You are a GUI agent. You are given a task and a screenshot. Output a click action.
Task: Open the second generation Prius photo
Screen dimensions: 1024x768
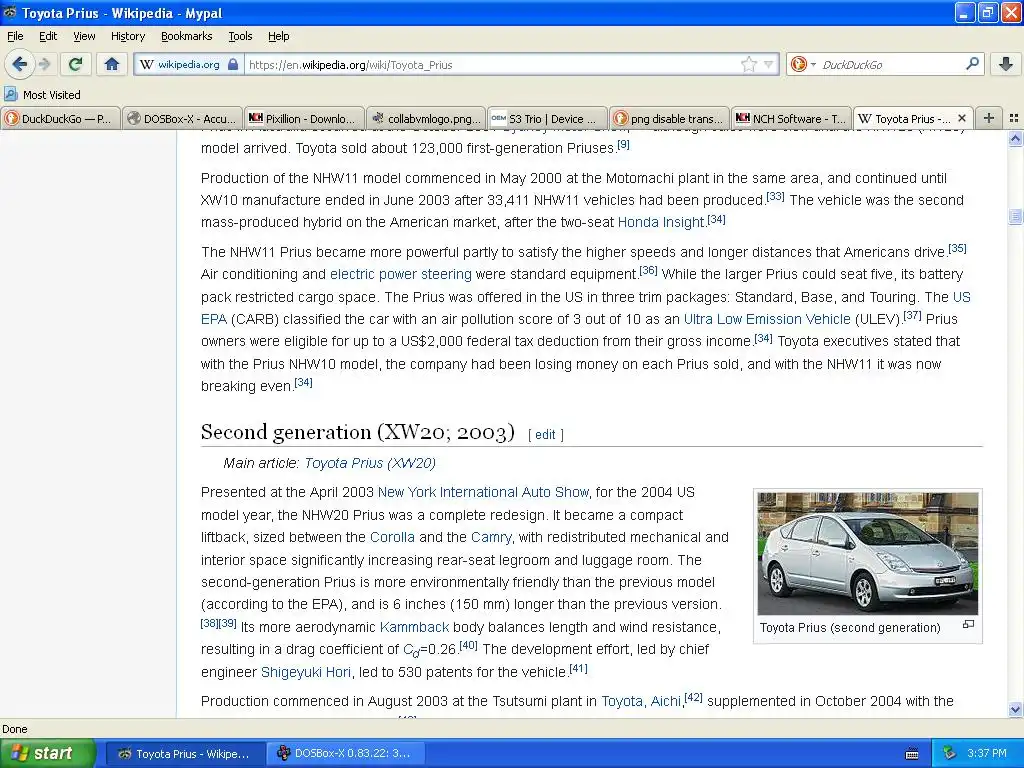(x=867, y=553)
